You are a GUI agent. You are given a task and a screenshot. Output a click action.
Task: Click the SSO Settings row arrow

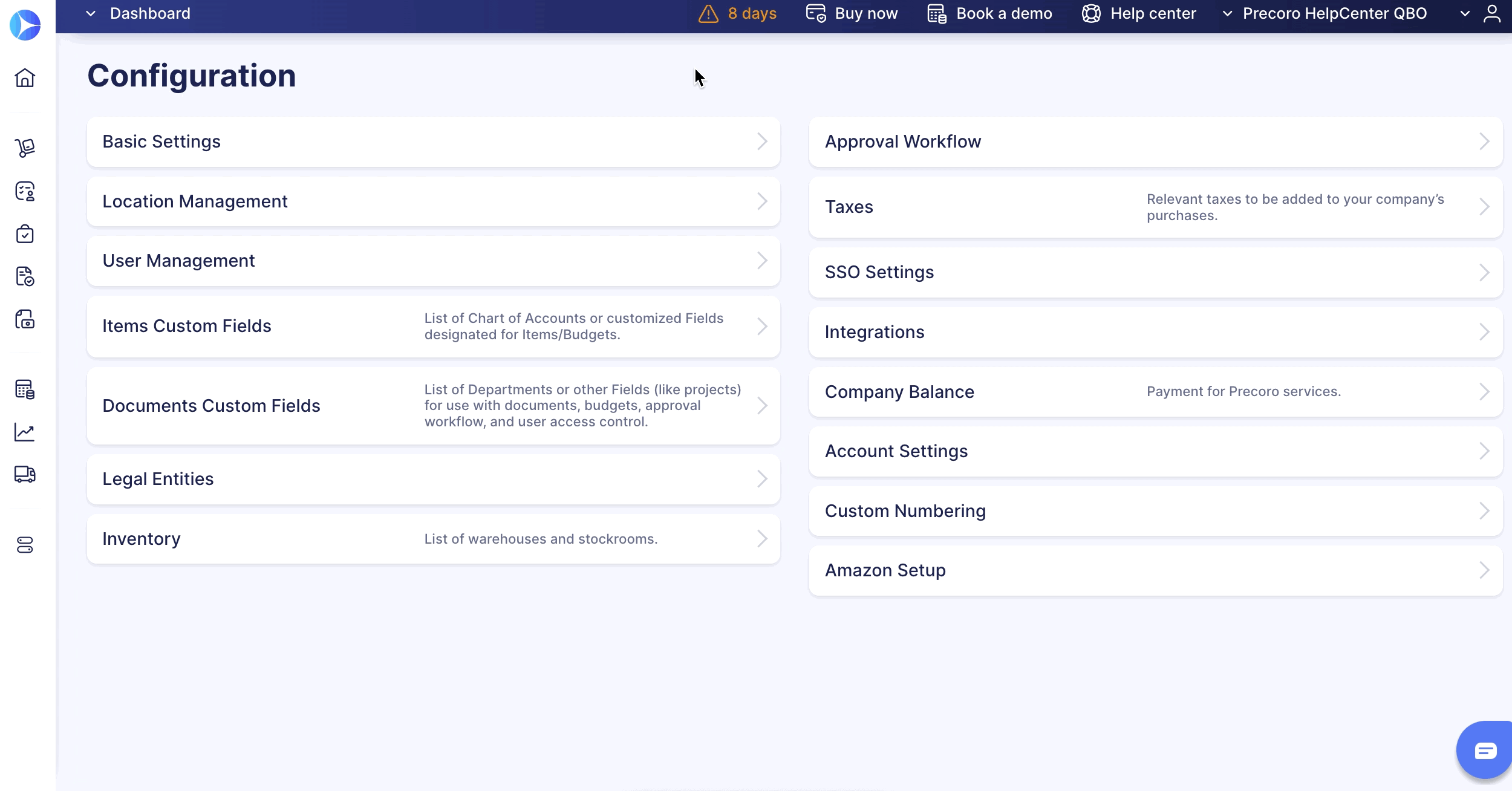[x=1484, y=273]
